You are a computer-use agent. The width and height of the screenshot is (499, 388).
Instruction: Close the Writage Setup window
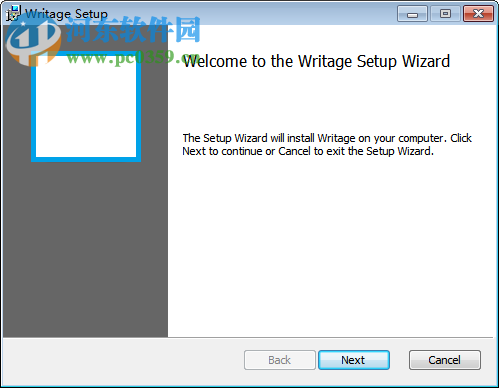(x=478, y=14)
